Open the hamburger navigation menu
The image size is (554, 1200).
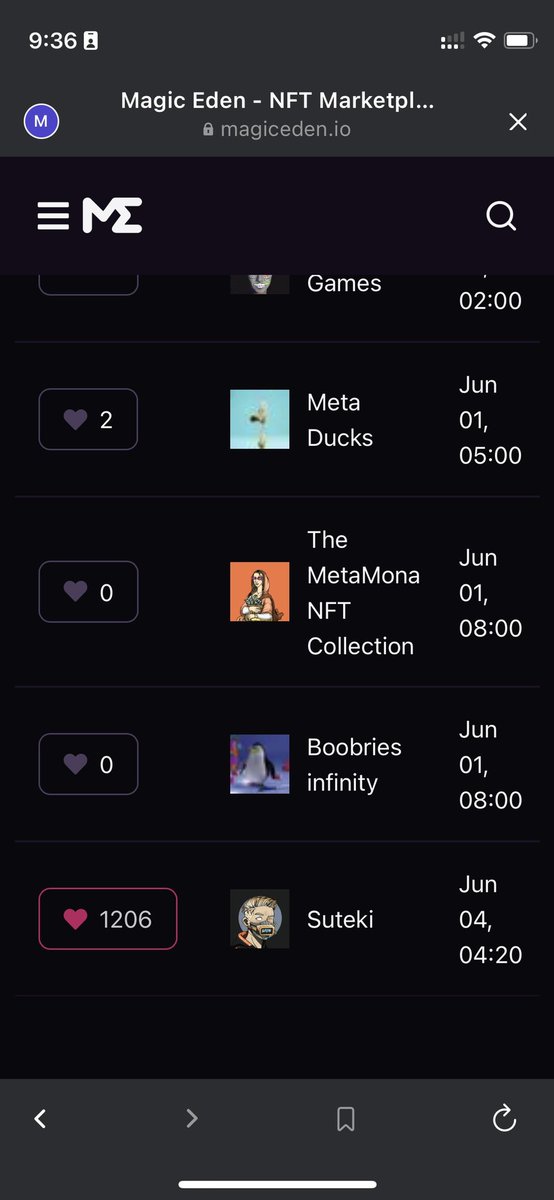[53, 216]
